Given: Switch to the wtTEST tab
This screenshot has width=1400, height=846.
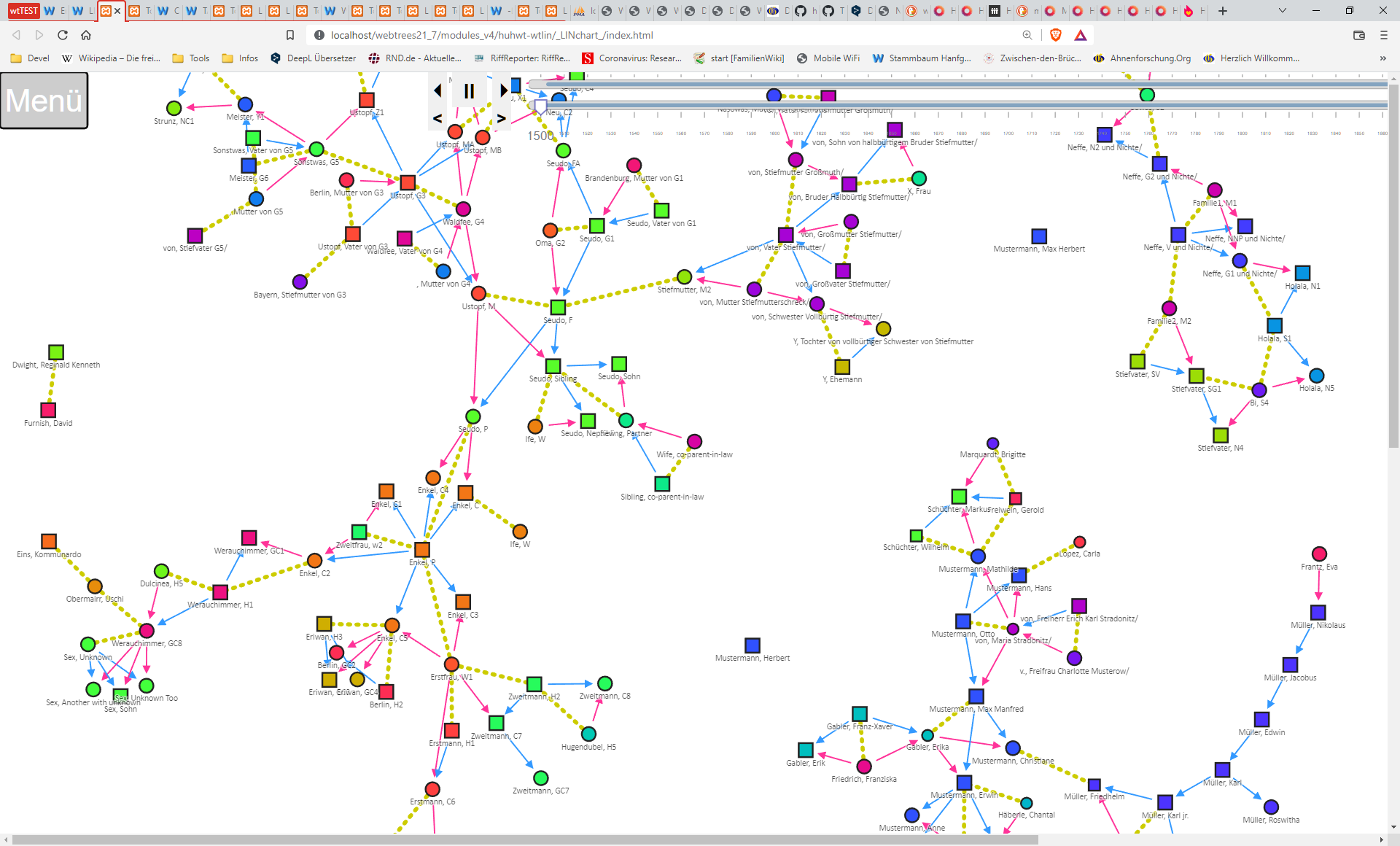Looking at the screenshot, I should coord(24,11).
